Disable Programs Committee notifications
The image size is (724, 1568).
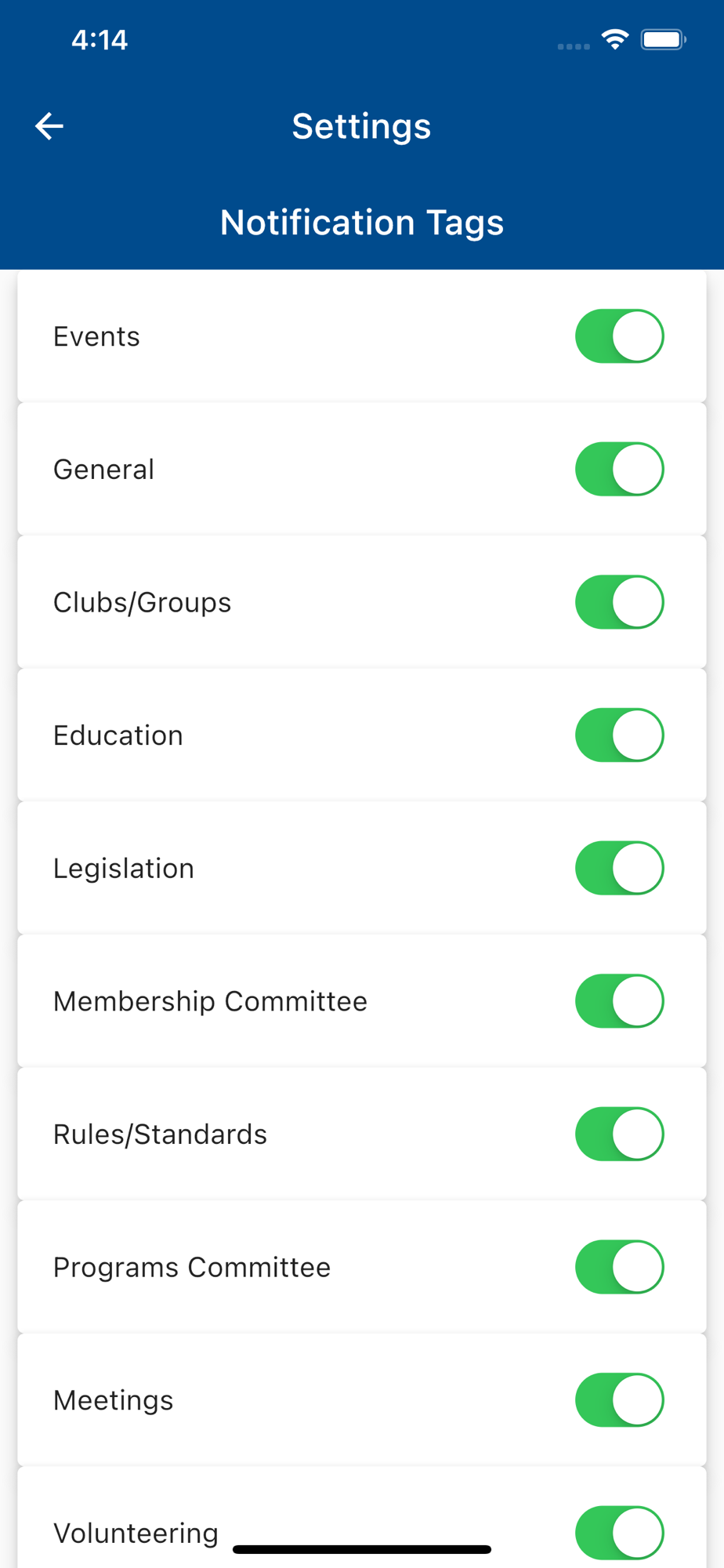tap(619, 1267)
